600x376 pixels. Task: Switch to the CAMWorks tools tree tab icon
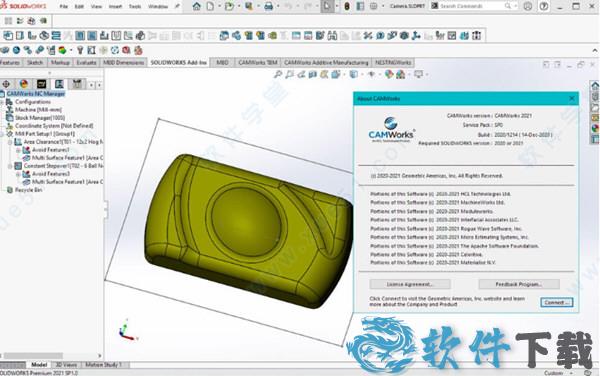pos(77,84)
